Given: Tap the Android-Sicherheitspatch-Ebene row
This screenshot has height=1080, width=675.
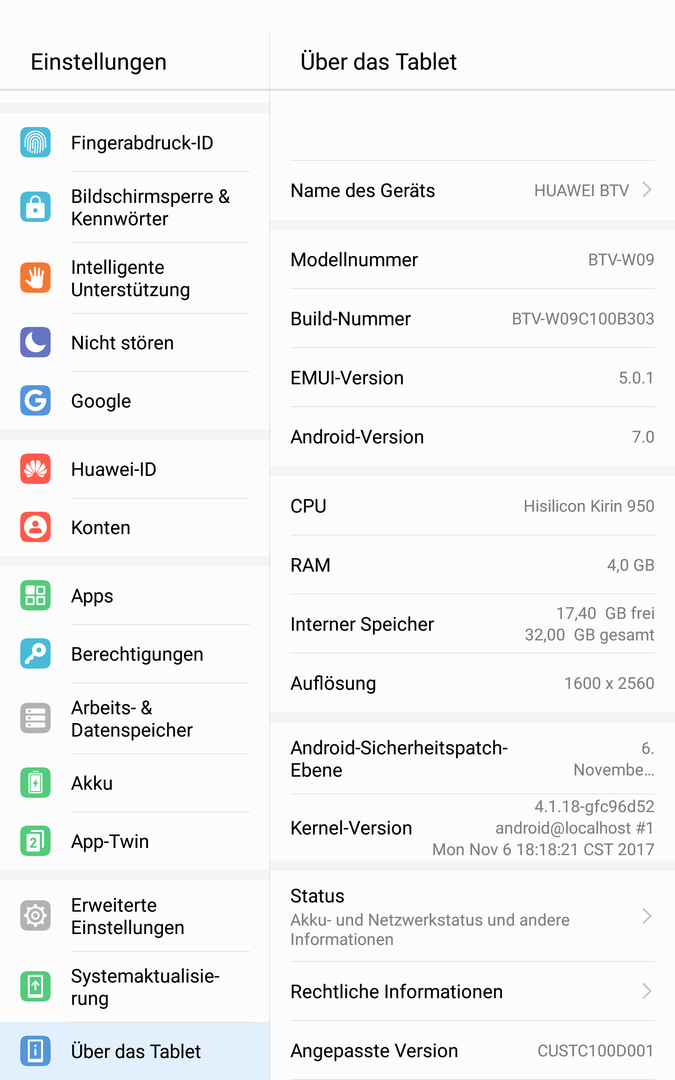Looking at the screenshot, I should (x=472, y=758).
